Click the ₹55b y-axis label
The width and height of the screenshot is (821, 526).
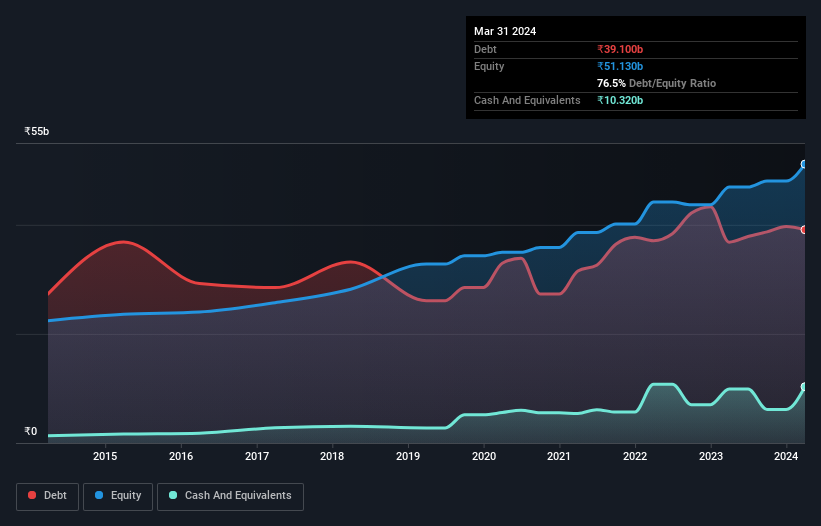[37, 131]
